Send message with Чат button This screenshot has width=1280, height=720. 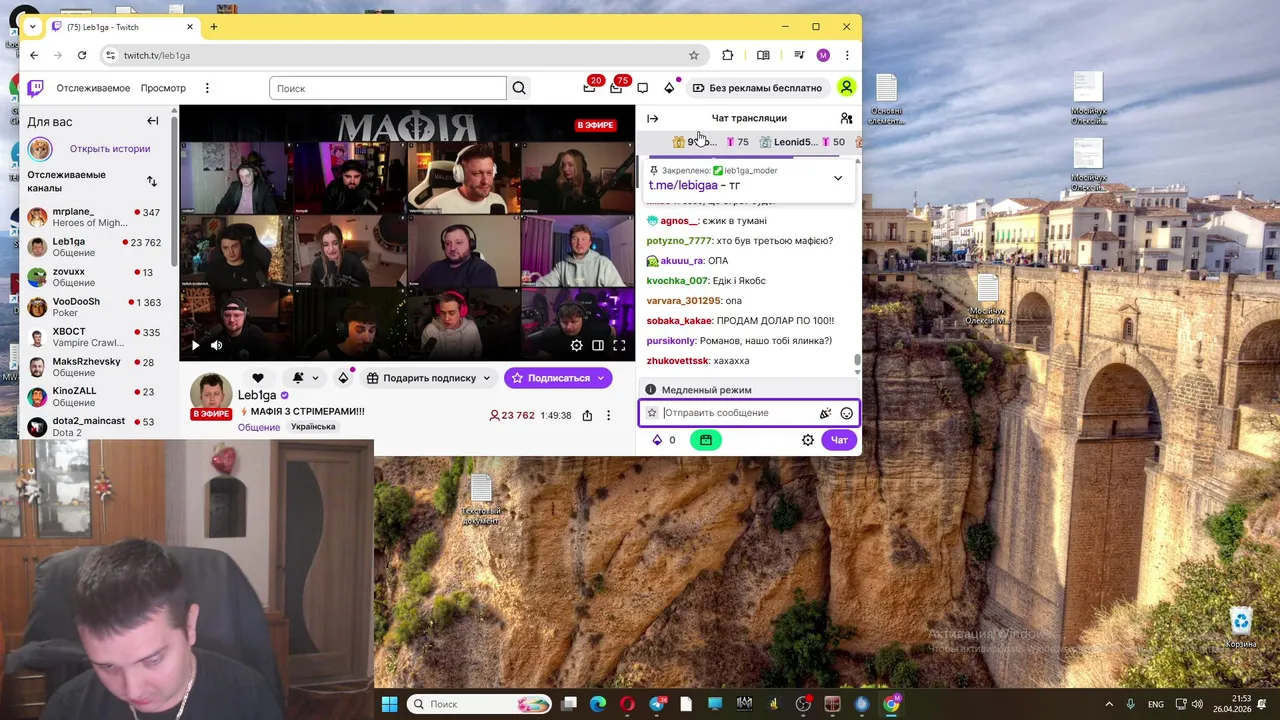click(x=839, y=440)
